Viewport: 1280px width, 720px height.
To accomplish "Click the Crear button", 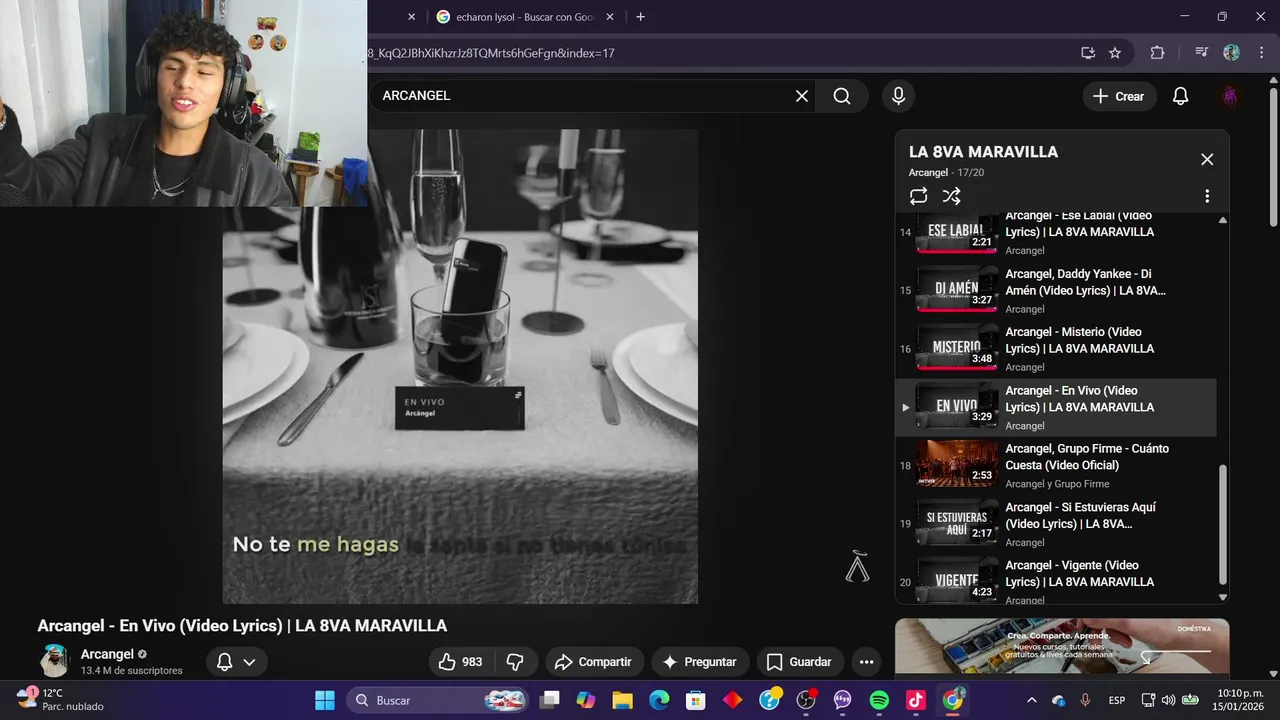I will [1119, 96].
